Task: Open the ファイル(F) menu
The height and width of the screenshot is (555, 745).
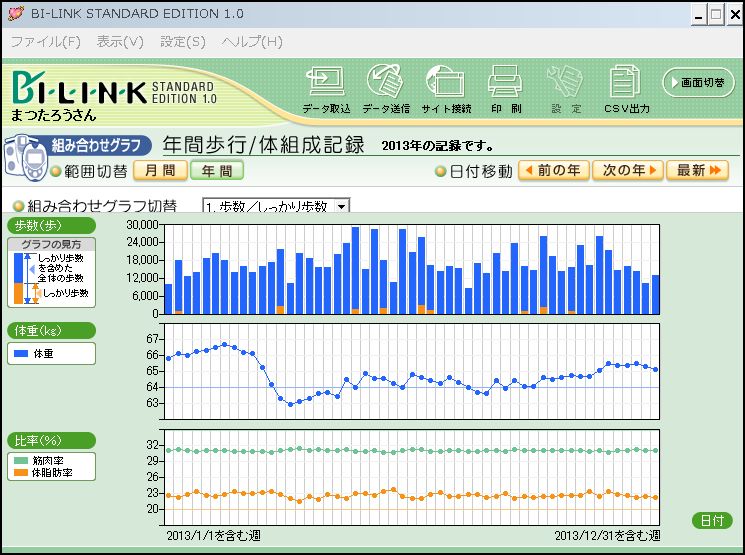Action: [45, 42]
